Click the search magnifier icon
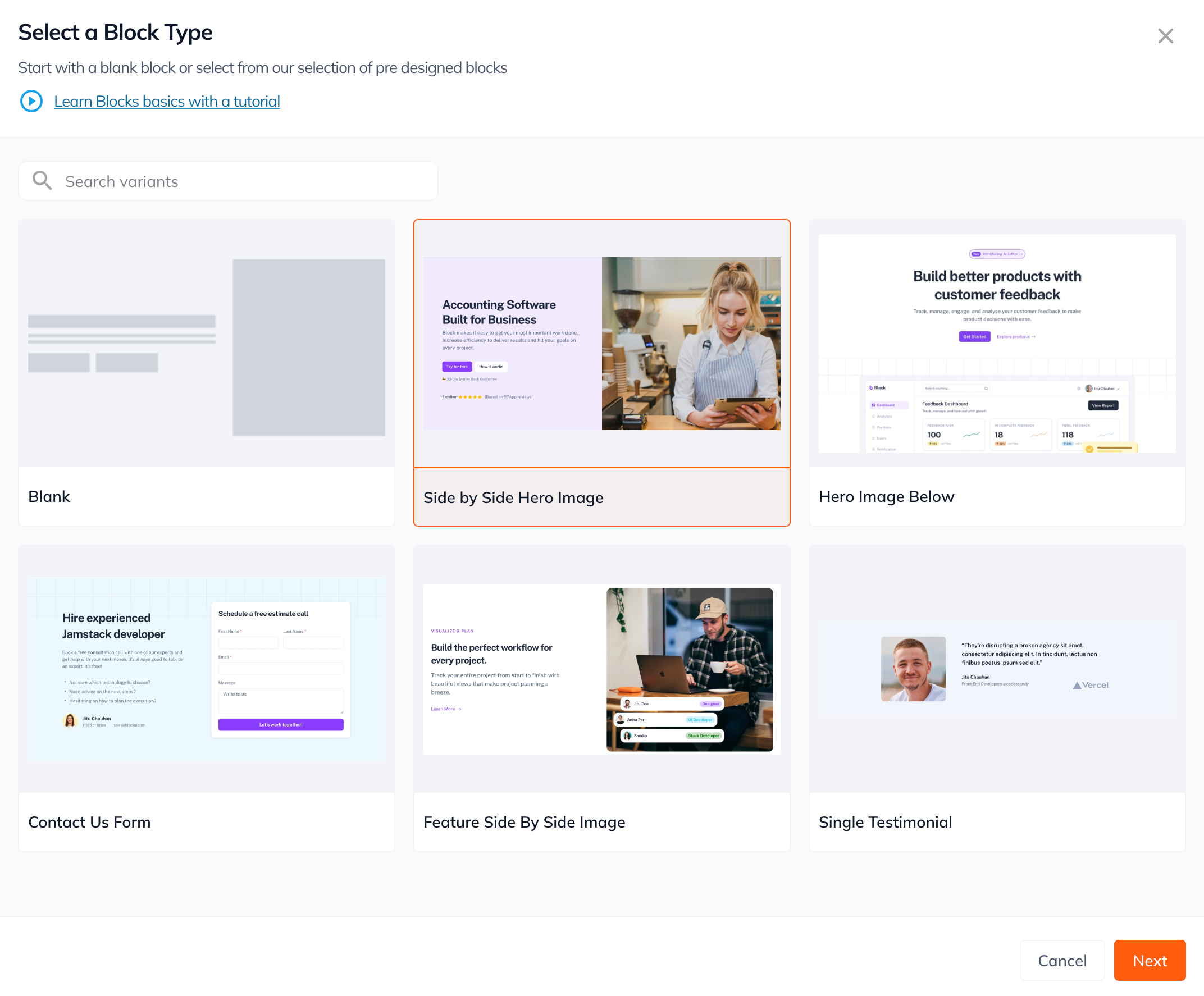 [42, 181]
